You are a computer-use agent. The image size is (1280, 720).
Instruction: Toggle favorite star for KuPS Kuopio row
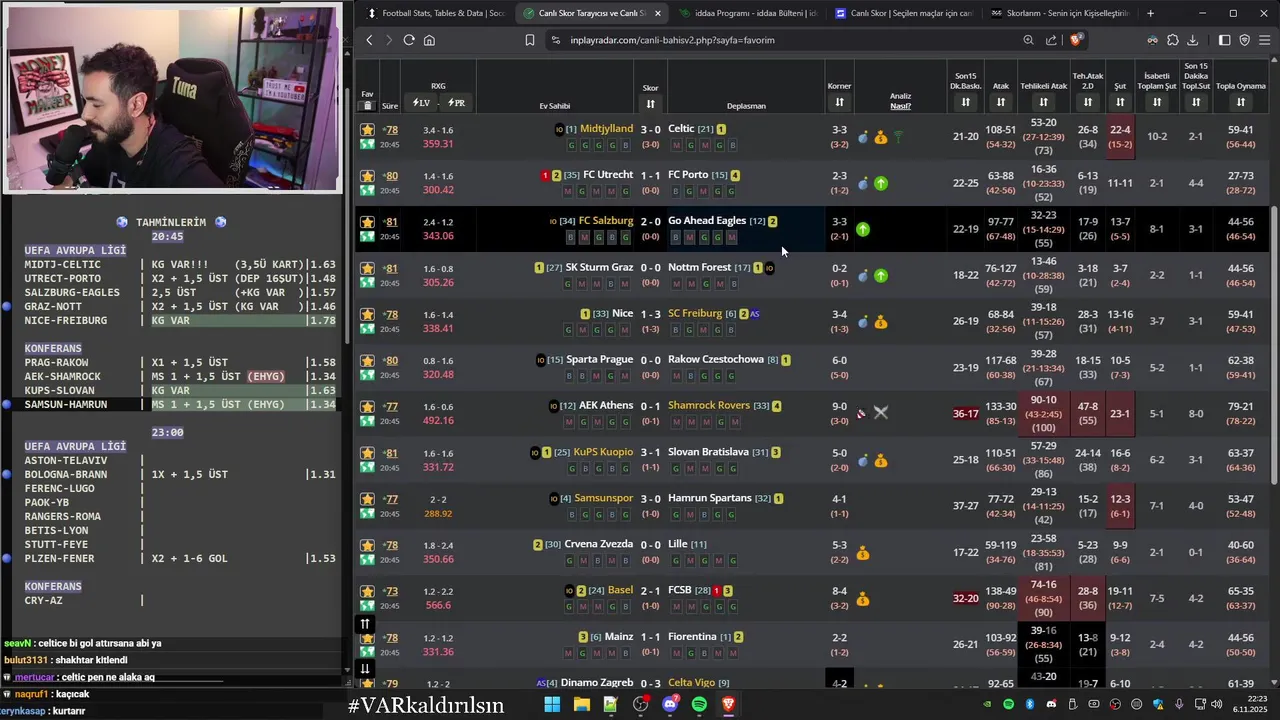coord(367,453)
